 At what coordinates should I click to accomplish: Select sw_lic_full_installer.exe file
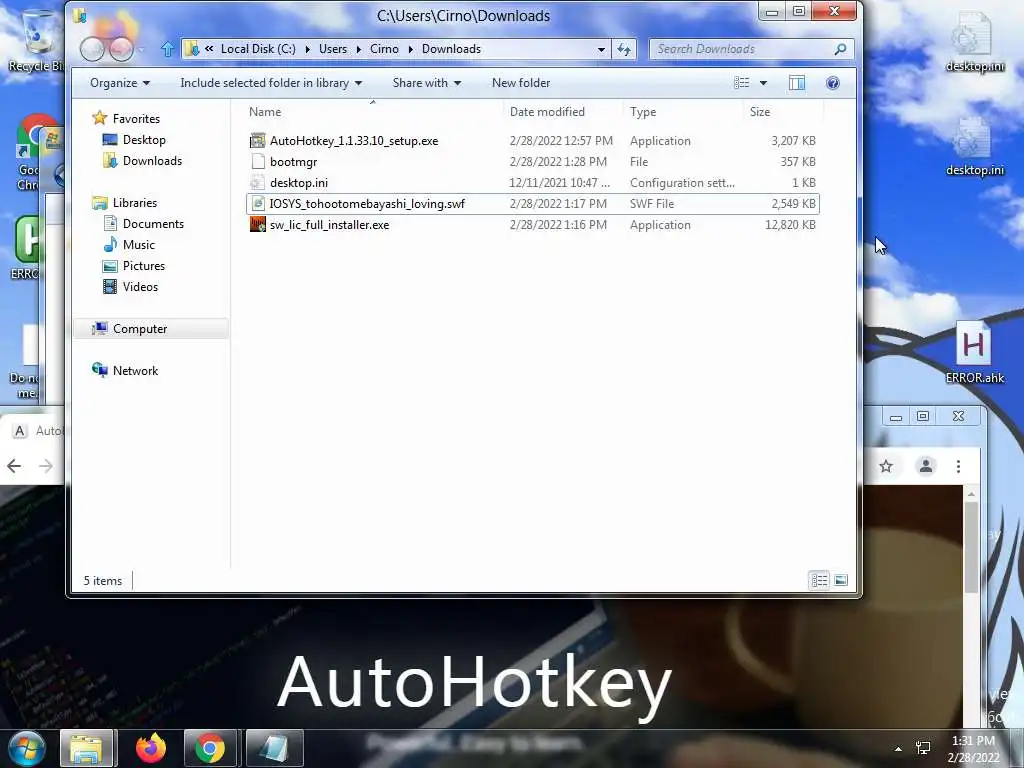point(532,224)
